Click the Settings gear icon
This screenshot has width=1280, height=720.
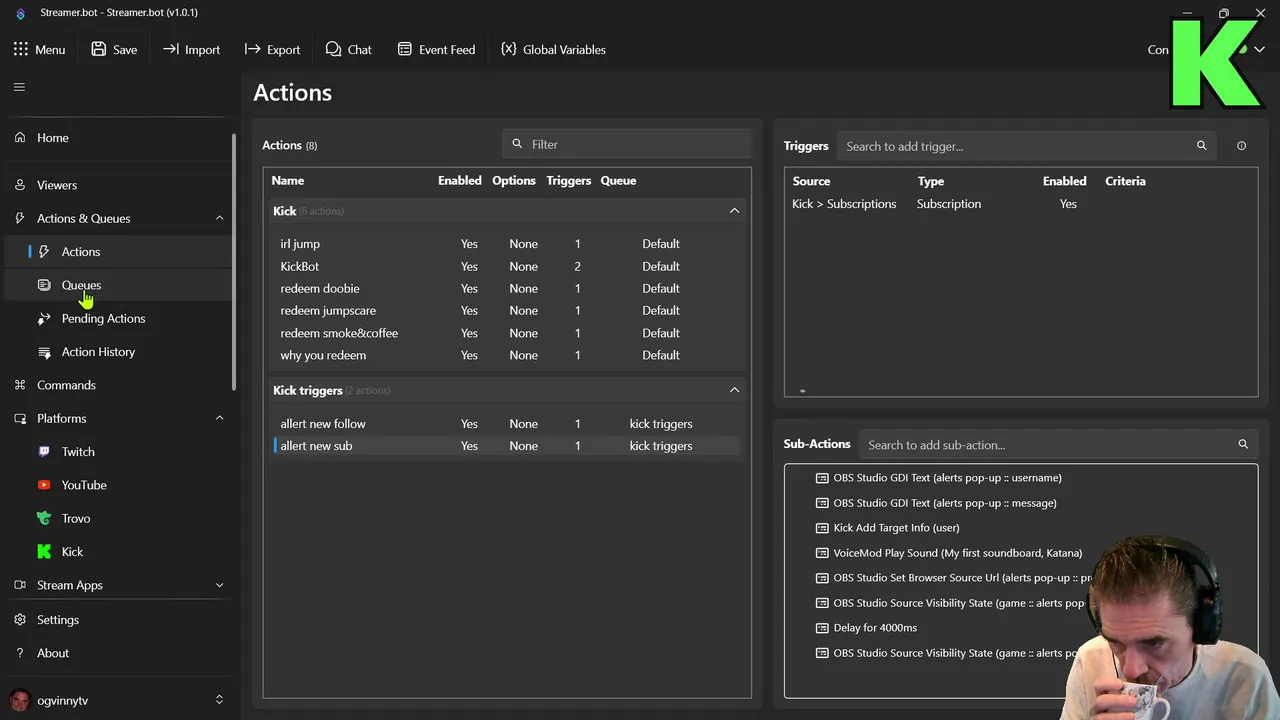click(x=20, y=620)
